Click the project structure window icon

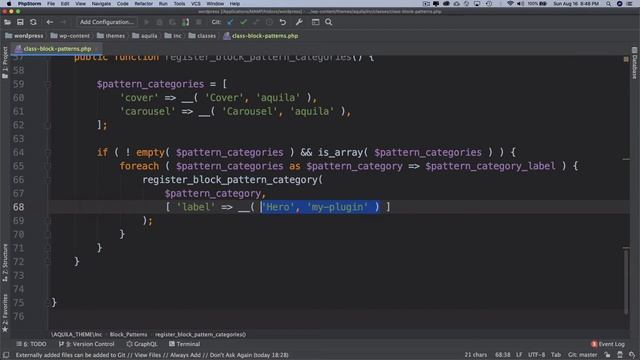click(316, 22)
